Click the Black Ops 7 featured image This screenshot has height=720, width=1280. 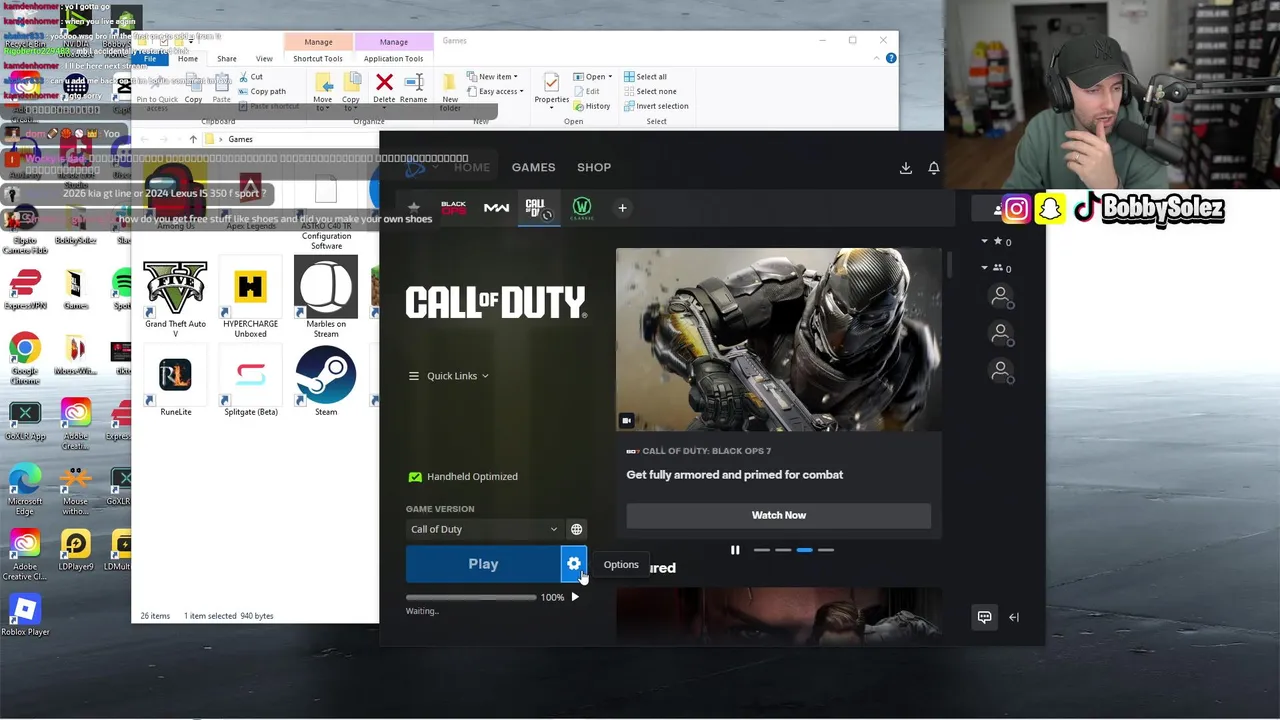(778, 340)
